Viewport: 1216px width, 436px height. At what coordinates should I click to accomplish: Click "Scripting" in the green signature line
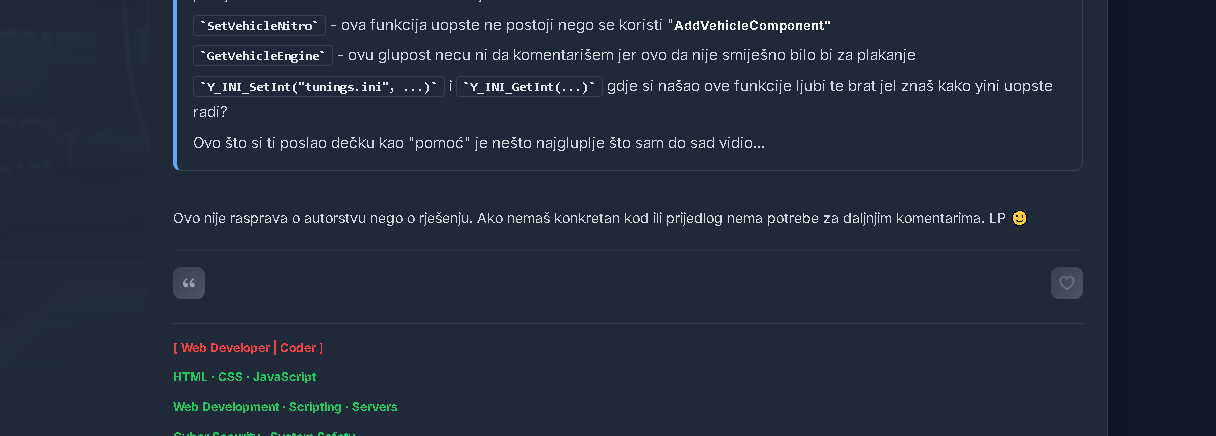point(315,407)
